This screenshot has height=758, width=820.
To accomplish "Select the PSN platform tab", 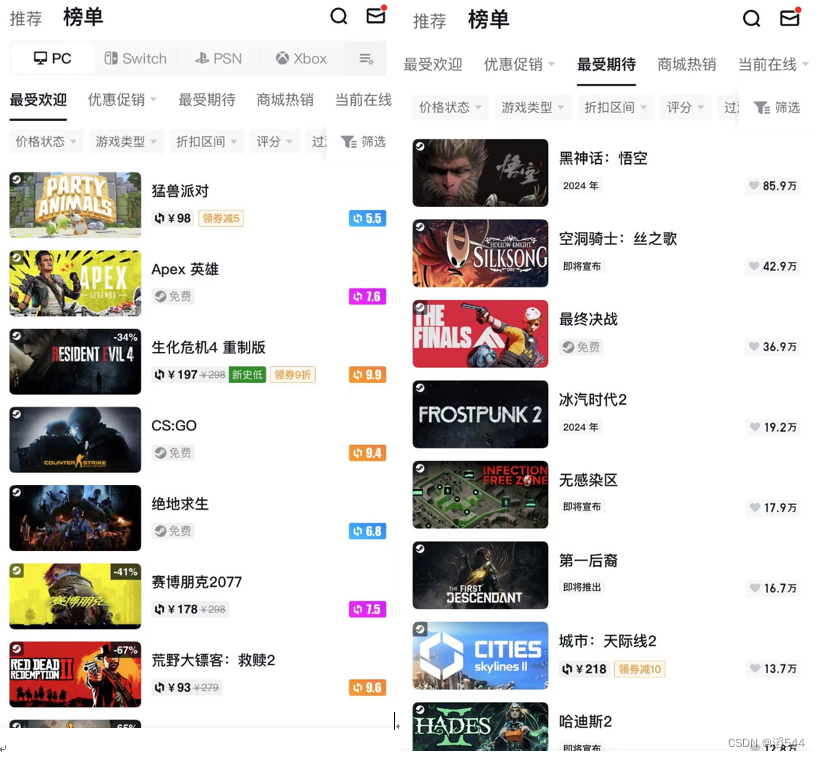I will click(x=218, y=59).
